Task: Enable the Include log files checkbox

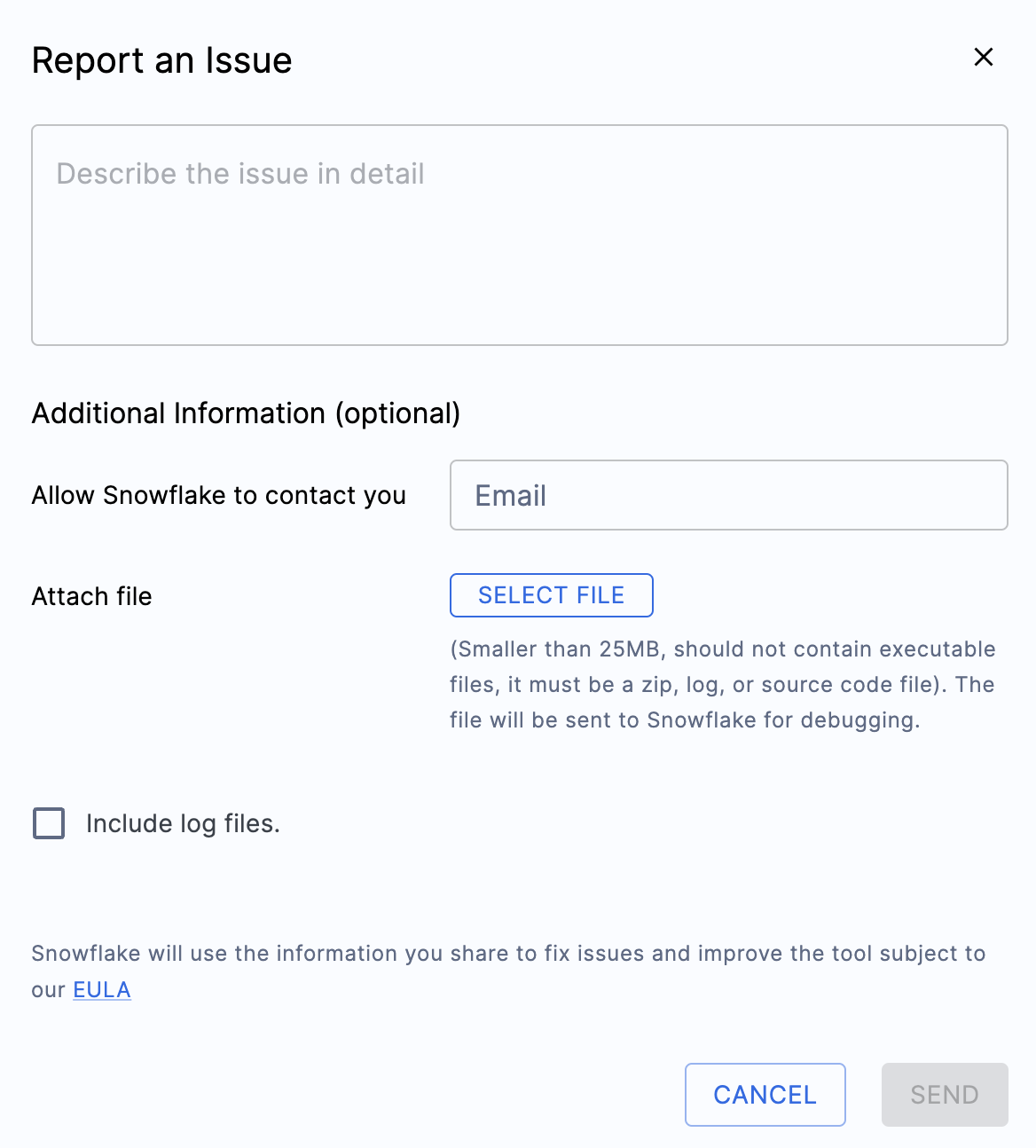Action: pyautogui.click(x=49, y=823)
